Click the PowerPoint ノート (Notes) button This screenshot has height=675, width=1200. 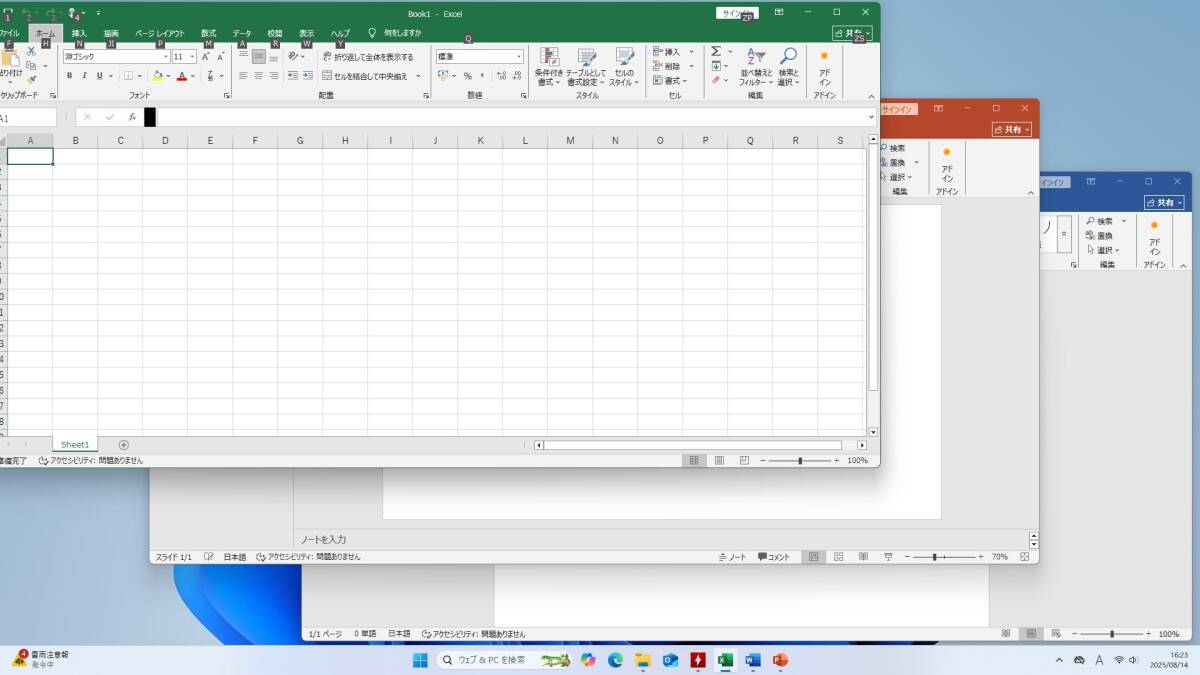coord(732,556)
